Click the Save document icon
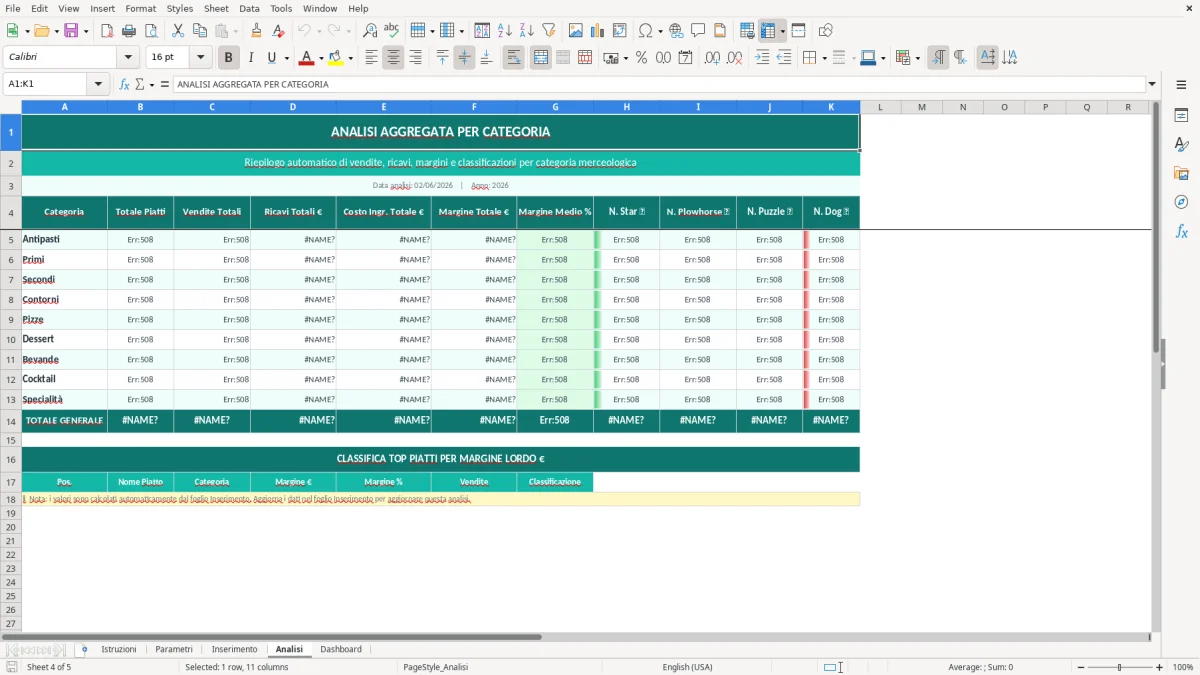Viewport: 1200px width, 675px height. [71, 31]
